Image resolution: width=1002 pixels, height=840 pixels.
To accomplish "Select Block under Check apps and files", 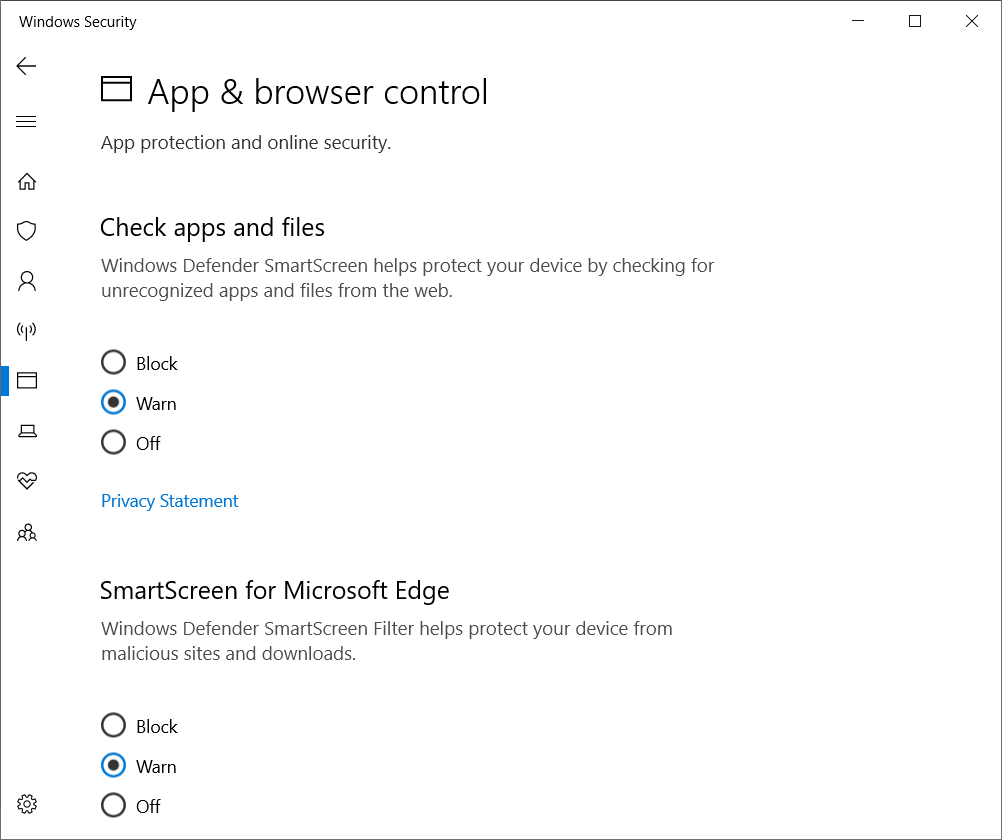I will pyautogui.click(x=139, y=363).
